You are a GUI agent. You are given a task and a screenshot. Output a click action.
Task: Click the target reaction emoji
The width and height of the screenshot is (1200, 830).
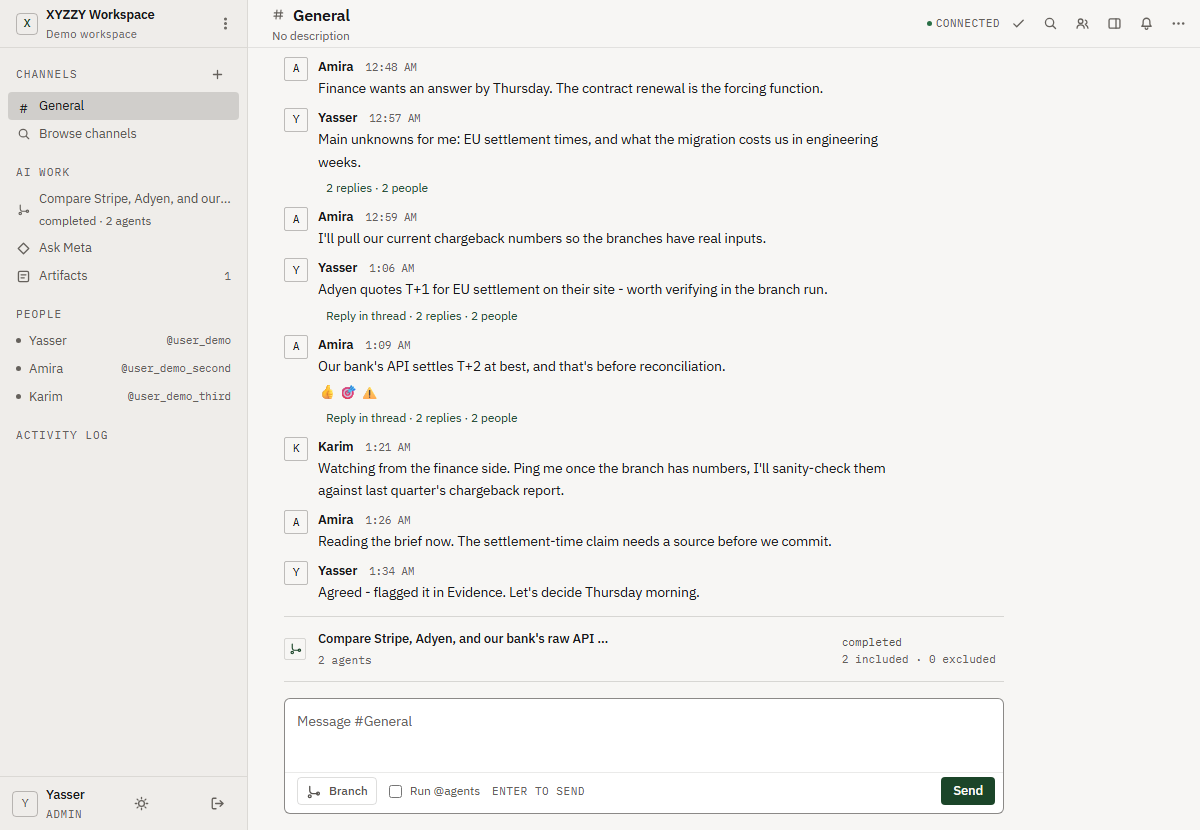point(348,393)
